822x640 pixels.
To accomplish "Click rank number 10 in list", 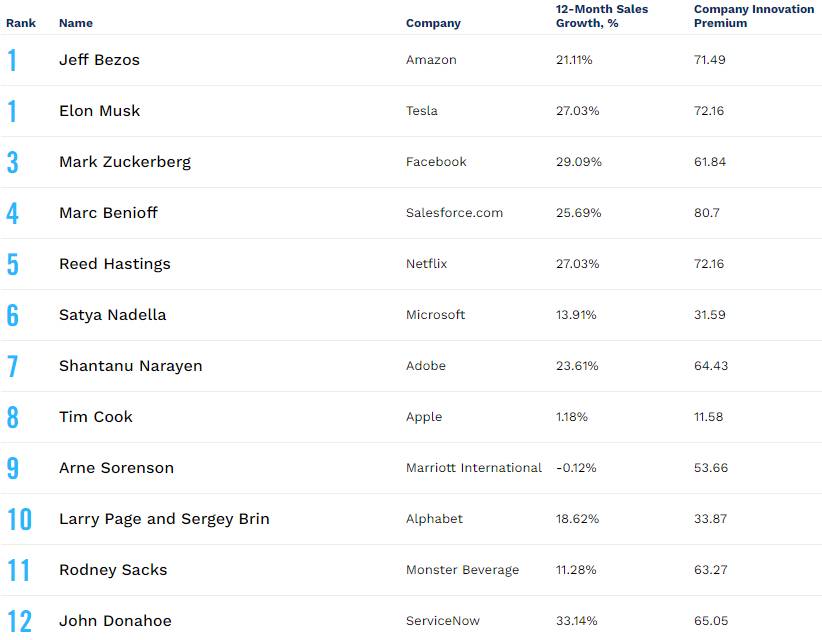I will click(19, 519).
